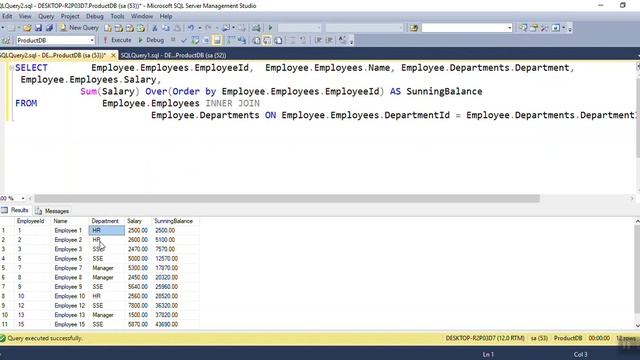Click the New Query button

coord(80,28)
